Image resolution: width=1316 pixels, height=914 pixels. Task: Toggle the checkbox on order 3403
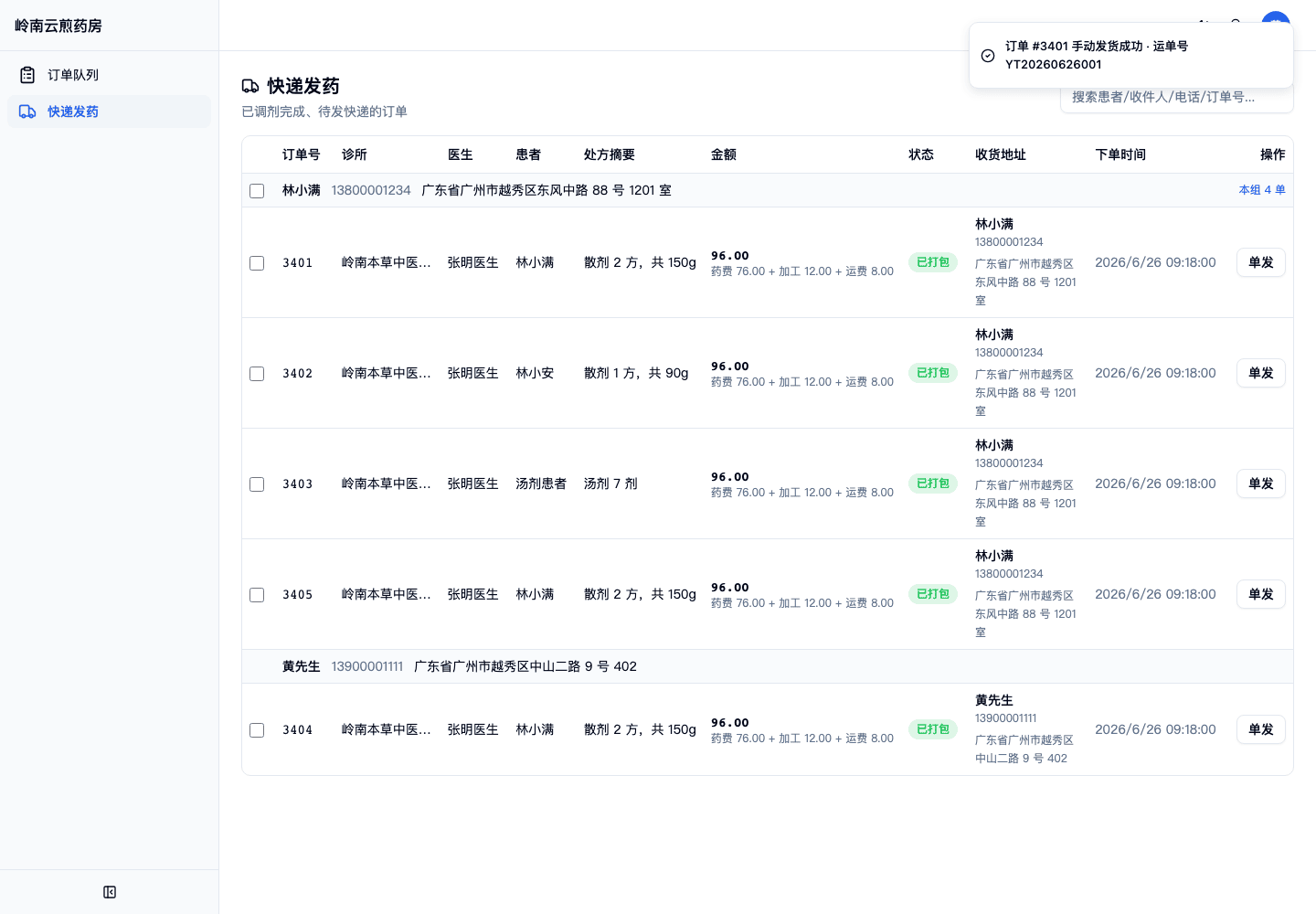click(x=257, y=484)
